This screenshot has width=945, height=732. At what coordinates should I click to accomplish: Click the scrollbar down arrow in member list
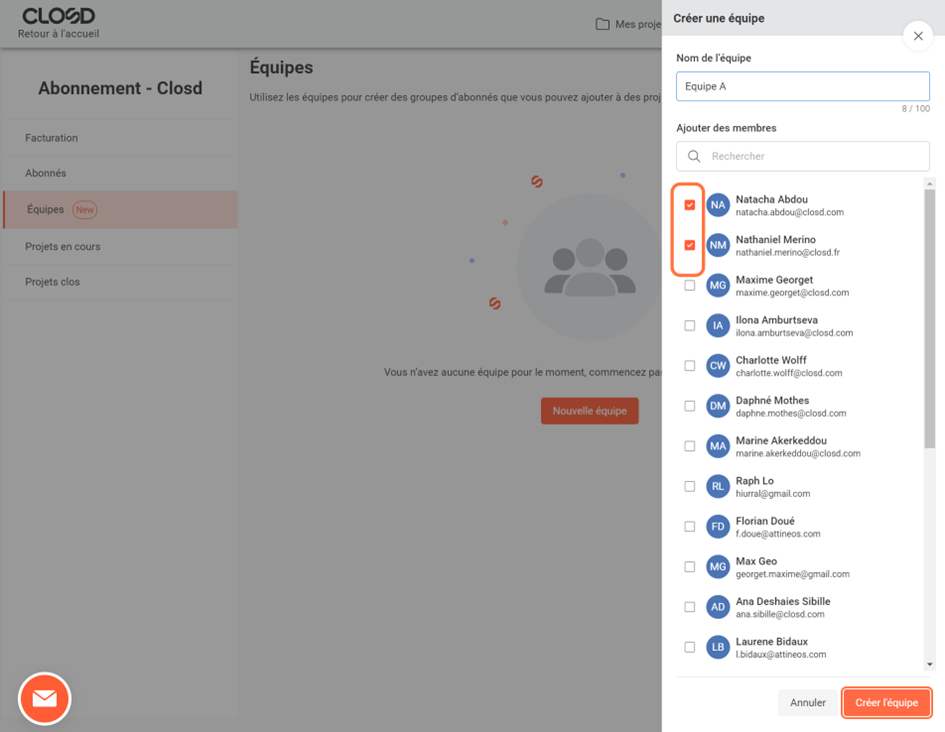[x=929, y=664]
